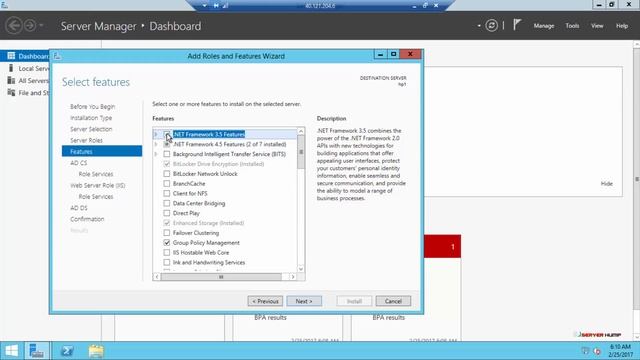Click the features list horizontal scrollbar thumb
Screen dimensions: 640x360
[x=221, y=277]
